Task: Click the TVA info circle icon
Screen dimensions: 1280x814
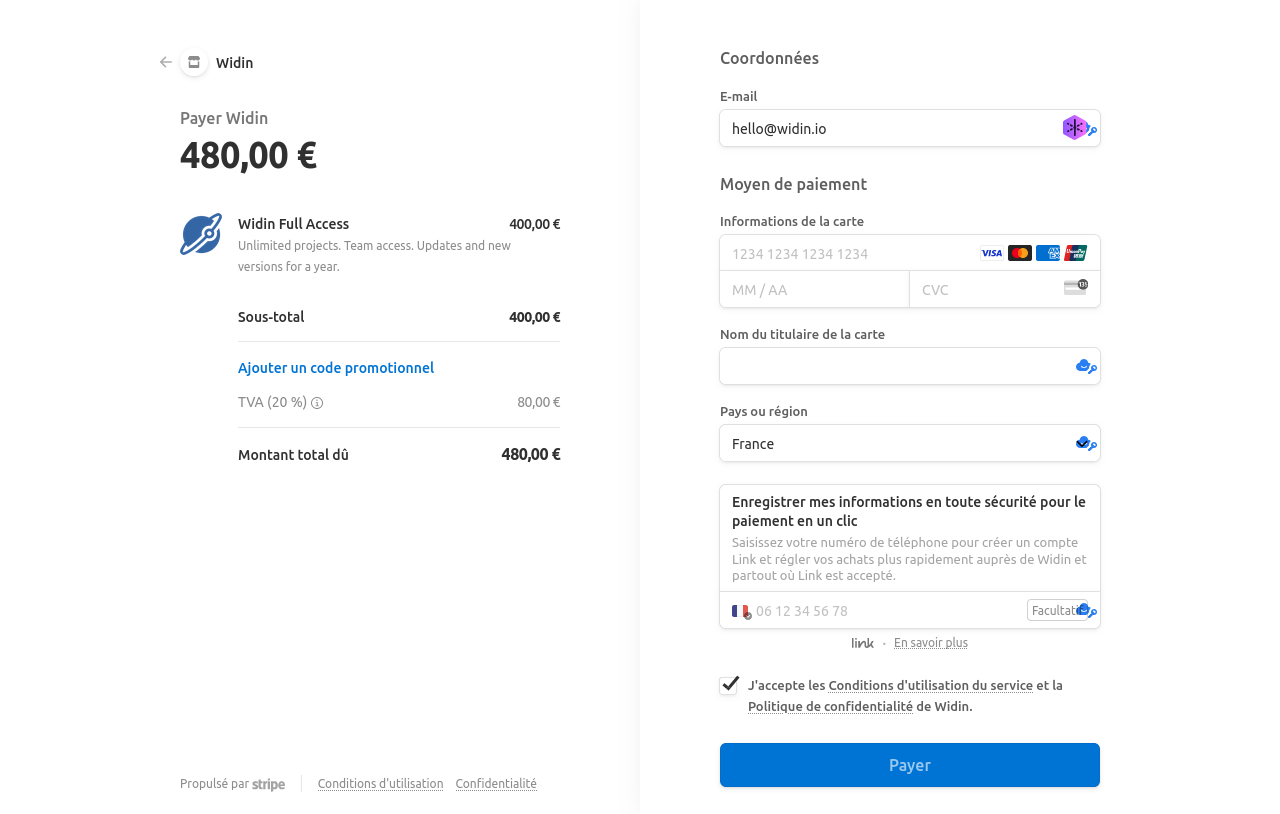Action: [x=317, y=403]
